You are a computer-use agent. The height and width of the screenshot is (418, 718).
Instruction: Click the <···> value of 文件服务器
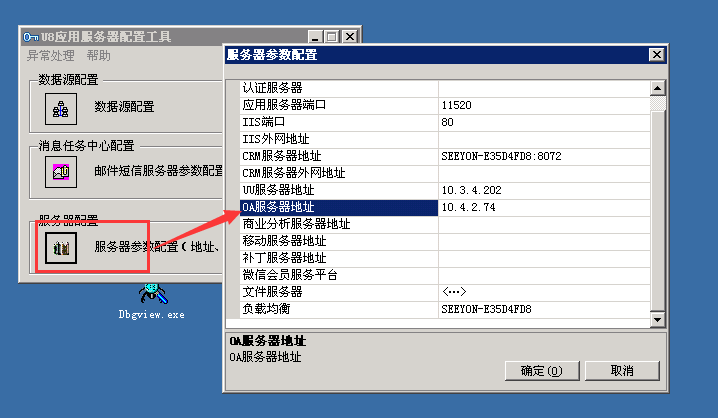pos(544,292)
